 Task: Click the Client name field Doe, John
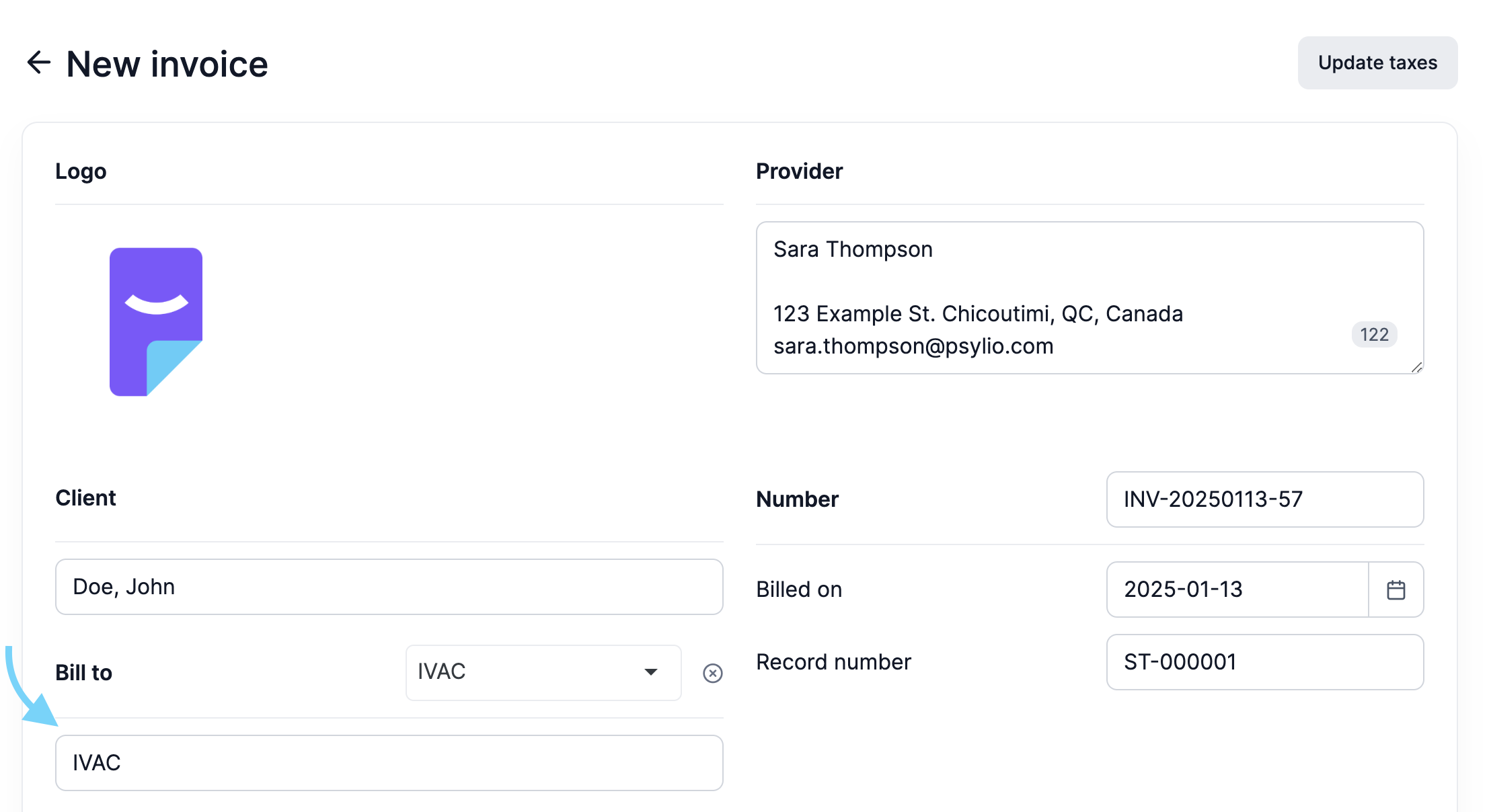(x=389, y=587)
